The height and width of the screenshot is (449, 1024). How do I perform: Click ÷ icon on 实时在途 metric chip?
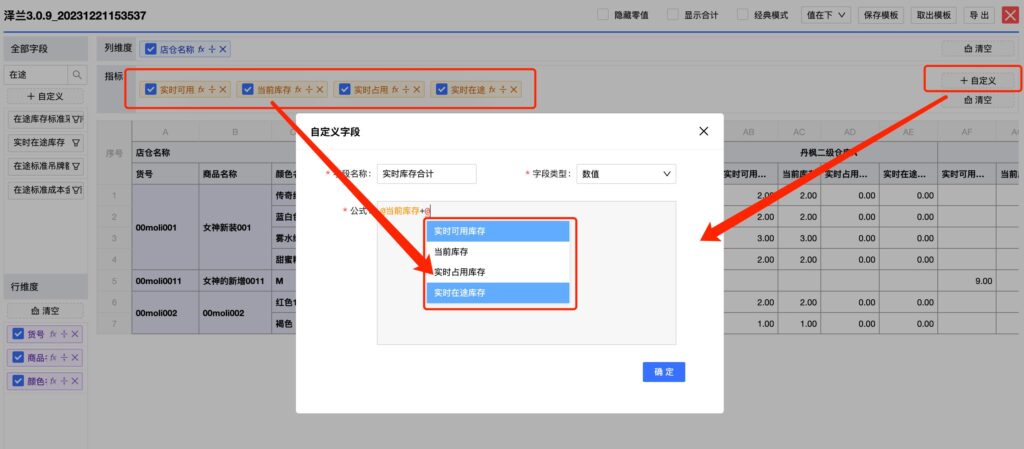point(503,89)
